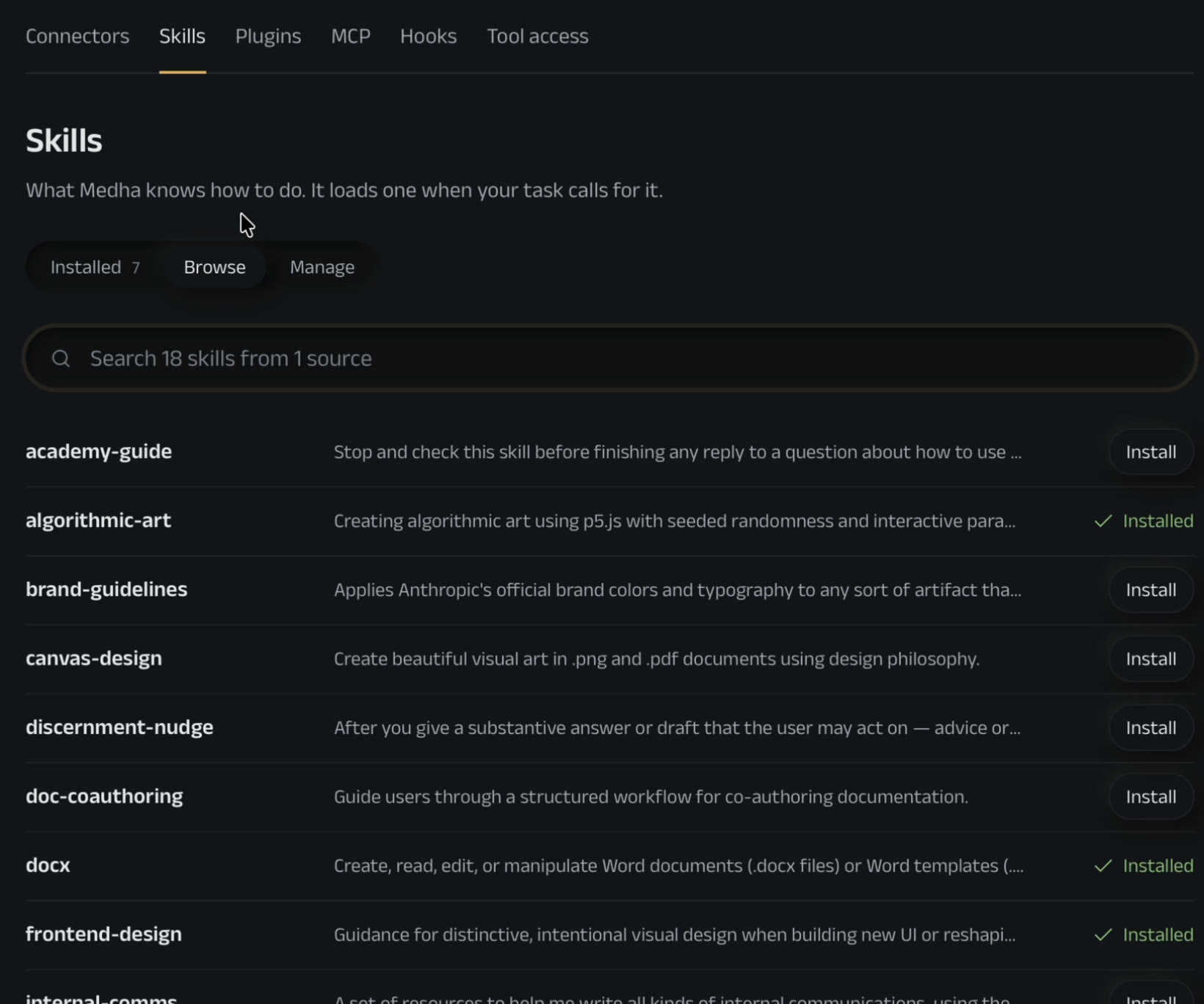The height and width of the screenshot is (1004, 1204).
Task: Open the doc-coauthoring skill name
Action: pos(104,796)
